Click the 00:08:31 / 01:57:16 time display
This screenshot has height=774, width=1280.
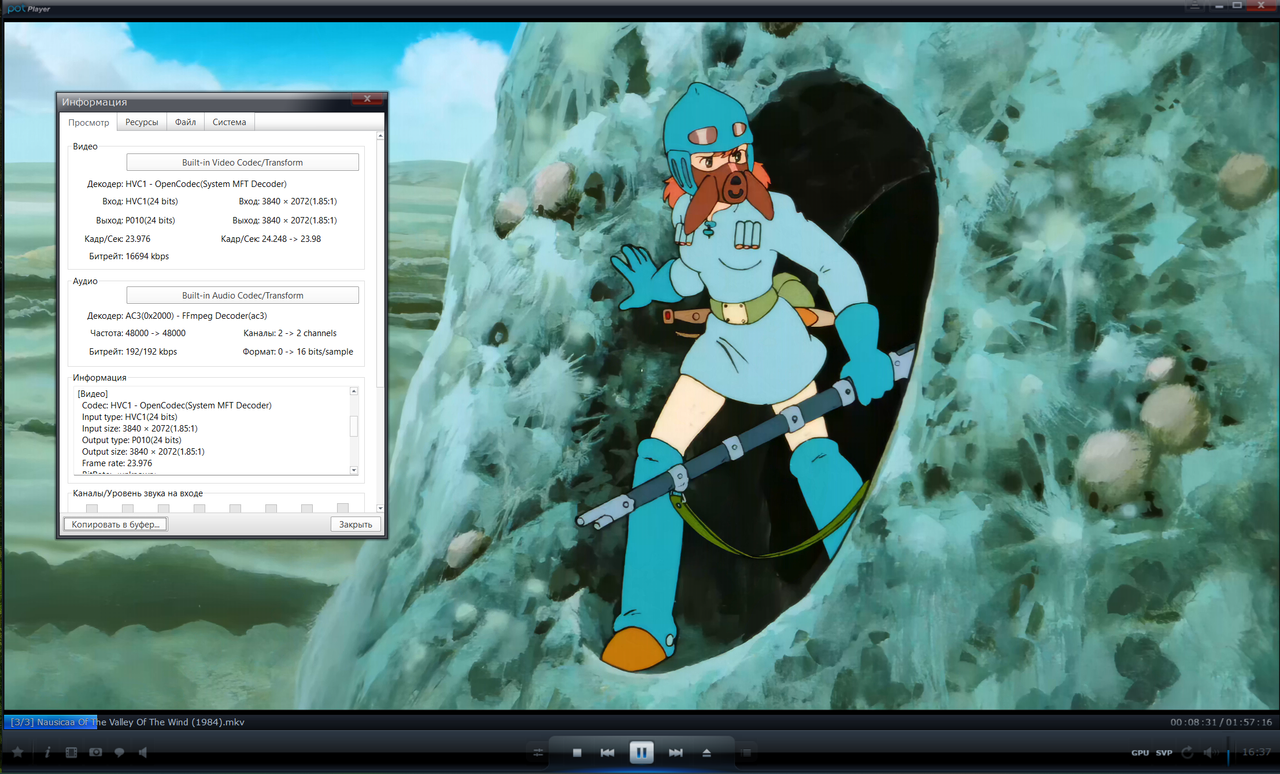[1221, 722]
